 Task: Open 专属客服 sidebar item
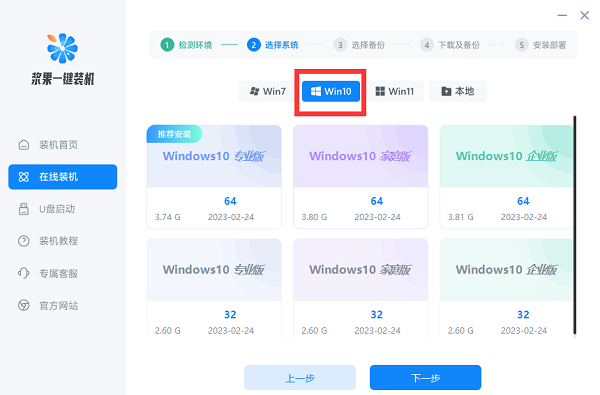[63, 273]
